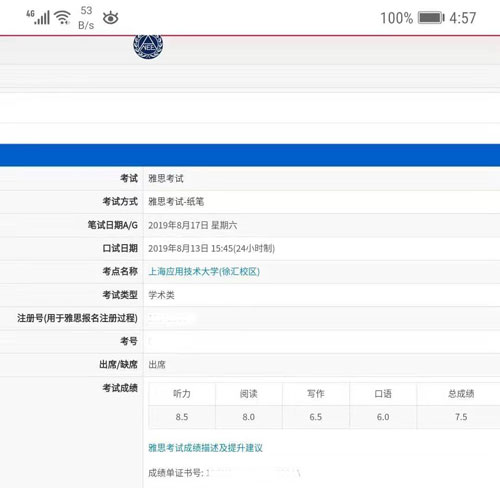This screenshot has width=500, height=488.
Task: Tap the 4:57 clock in status bar
Action: (x=463, y=18)
